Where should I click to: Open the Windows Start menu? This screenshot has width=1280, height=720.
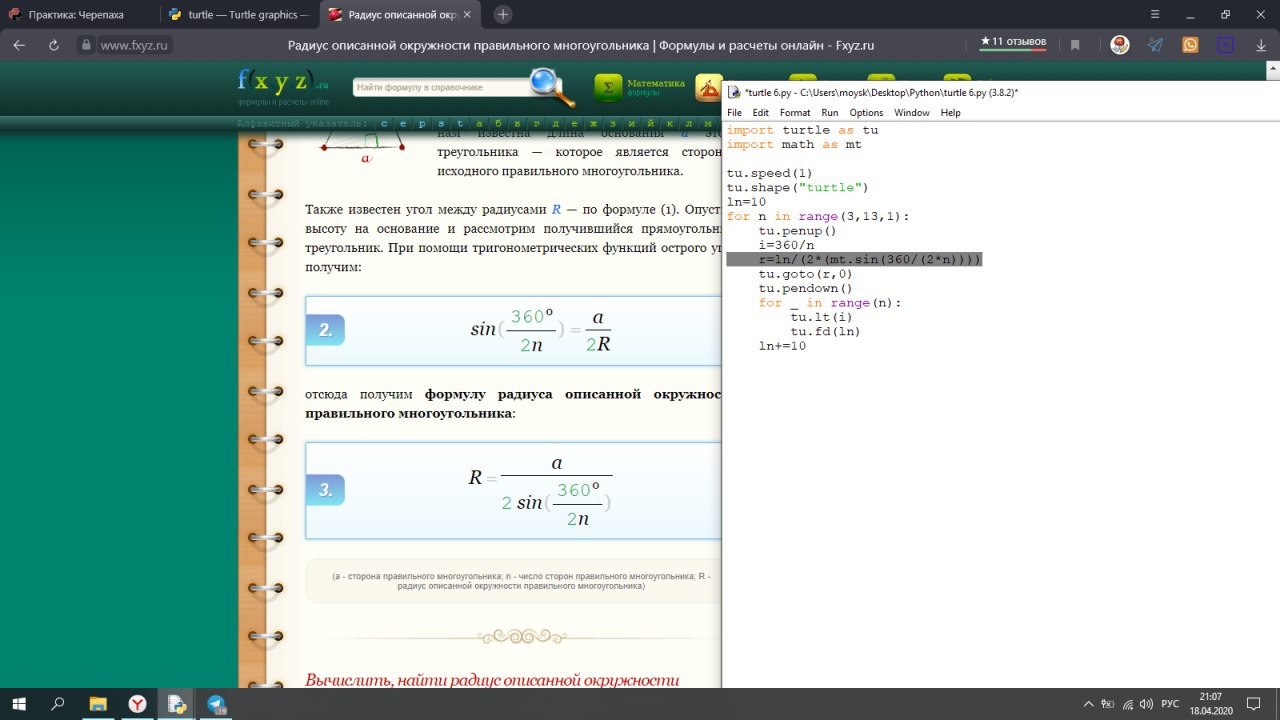(x=19, y=704)
